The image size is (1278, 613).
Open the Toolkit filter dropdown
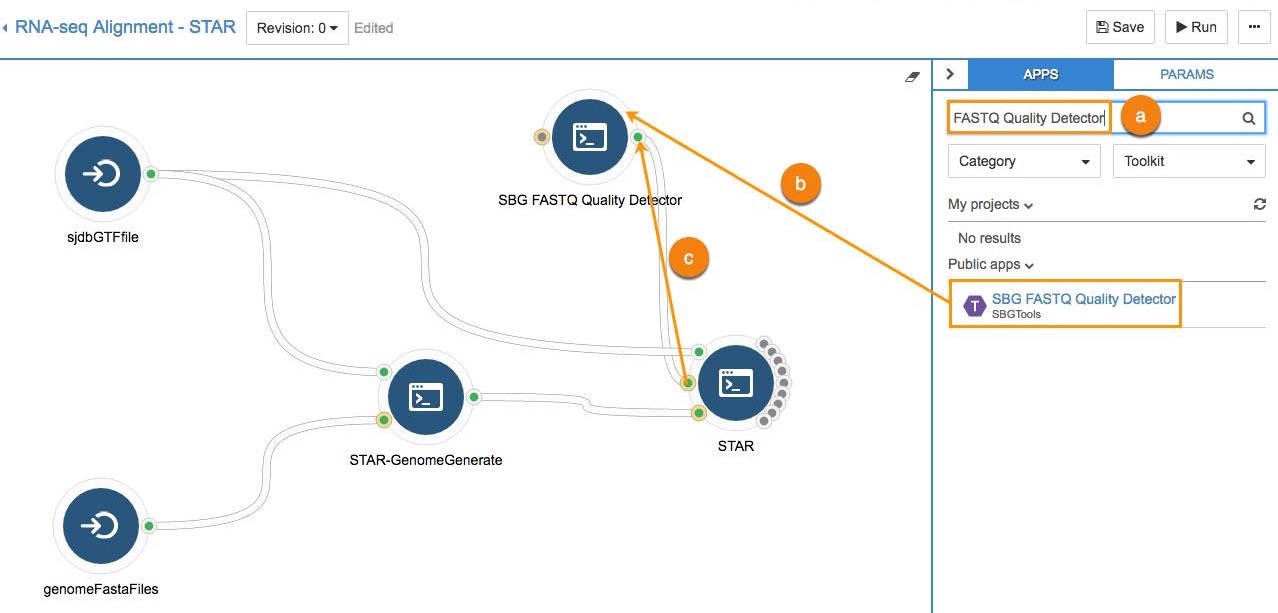pos(1188,161)
